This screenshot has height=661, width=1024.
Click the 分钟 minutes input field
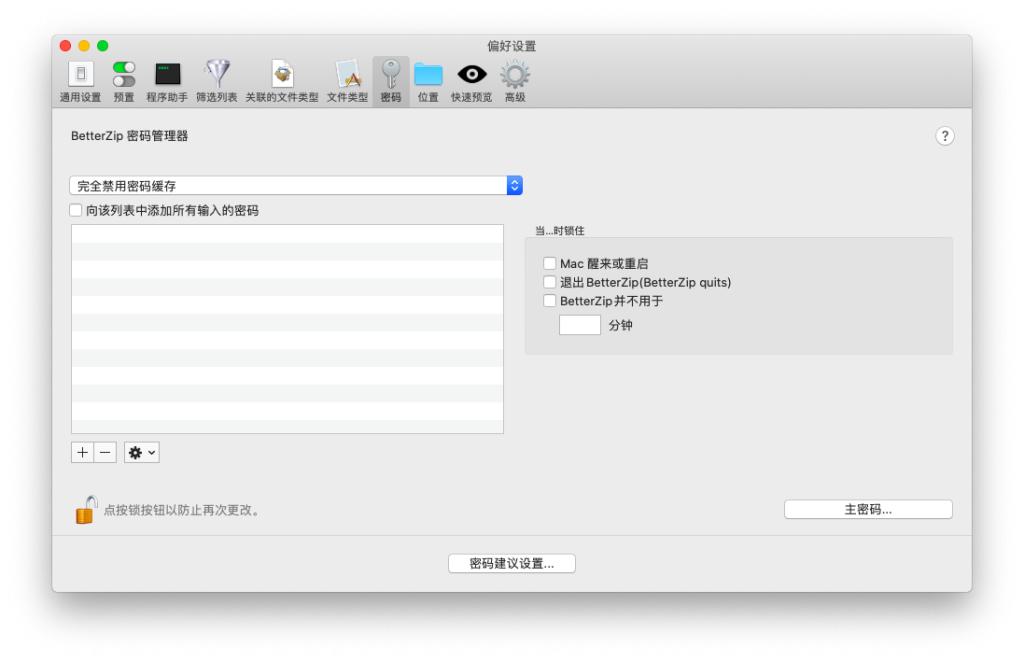580,324
